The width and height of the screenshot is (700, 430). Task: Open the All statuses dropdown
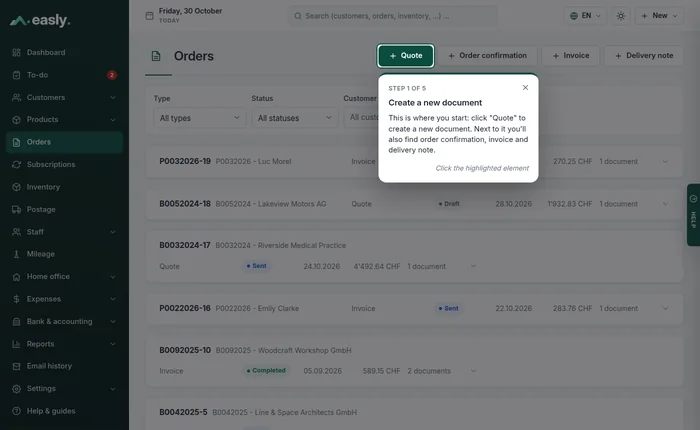pos(295,118)
